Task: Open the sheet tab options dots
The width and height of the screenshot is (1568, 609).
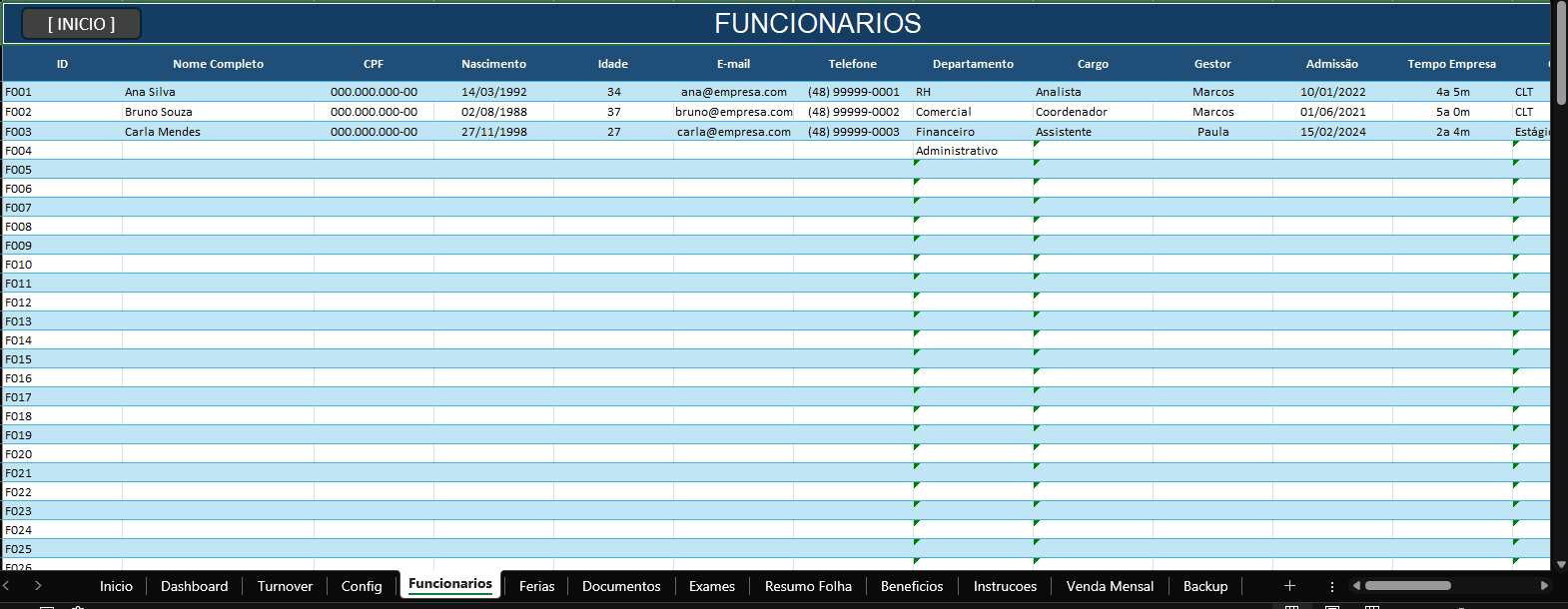Action: (1331, 586)
